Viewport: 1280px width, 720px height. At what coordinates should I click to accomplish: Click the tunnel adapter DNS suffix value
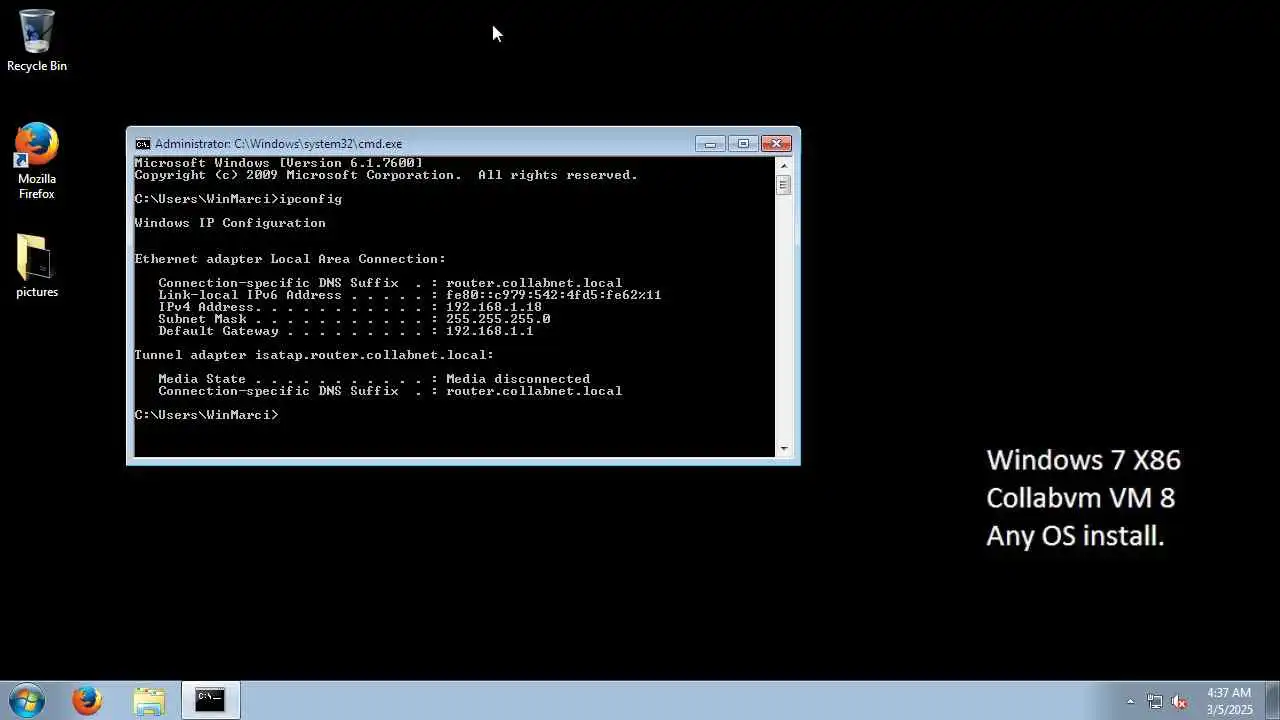tap(534, 391)
